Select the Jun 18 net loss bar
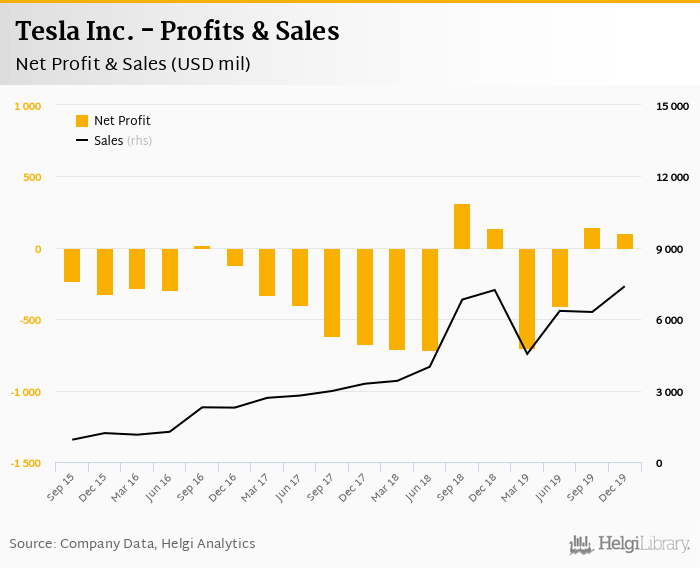Screen dimensions: 700x568 (x=430, y=300)
